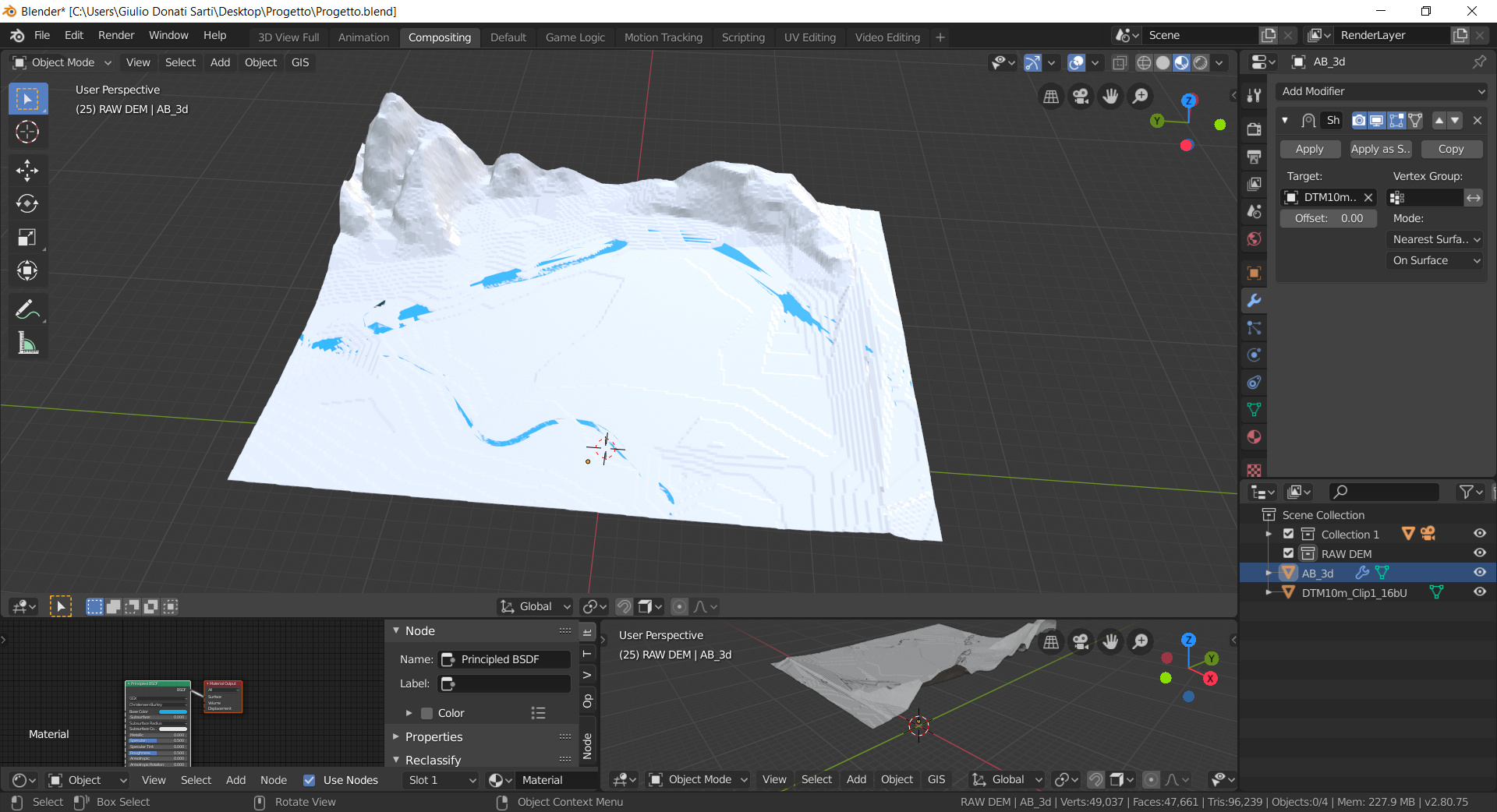Apply the Shrinkwrap modifier

click(x=1309, y=149)
